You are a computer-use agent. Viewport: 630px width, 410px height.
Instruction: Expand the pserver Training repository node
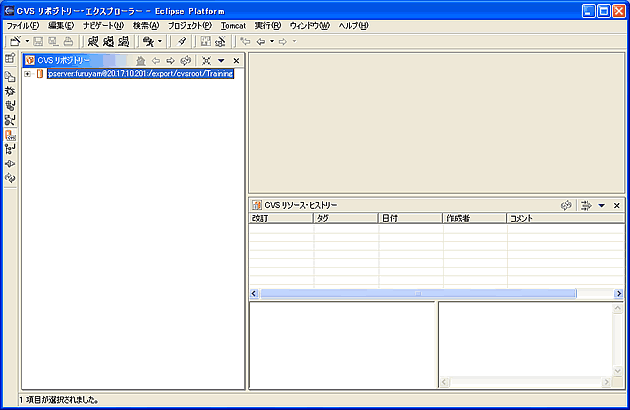pyautogui.click(x=27, y=74)
